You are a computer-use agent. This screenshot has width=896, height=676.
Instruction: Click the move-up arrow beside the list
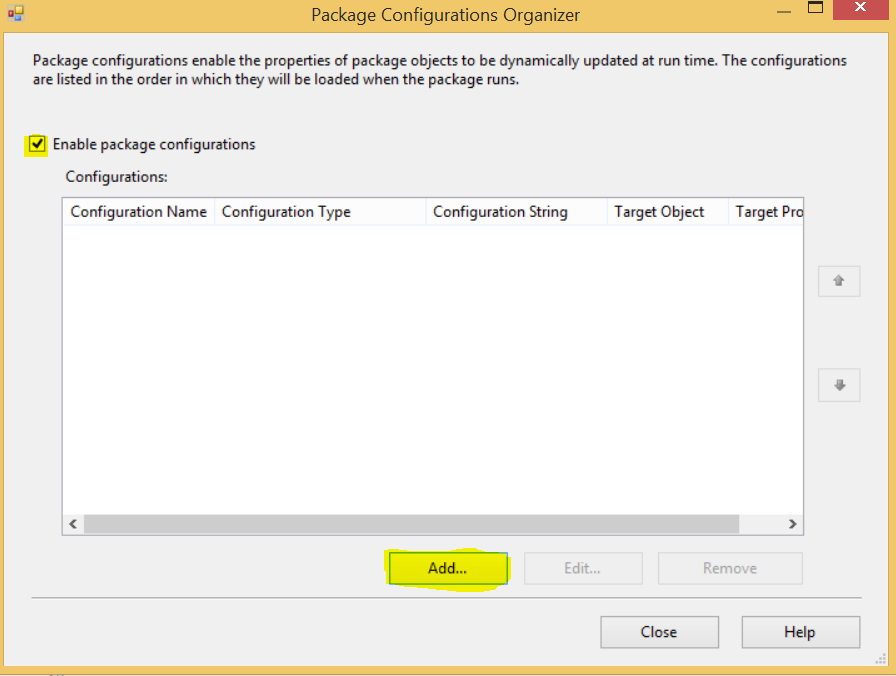tap(838, 281)
